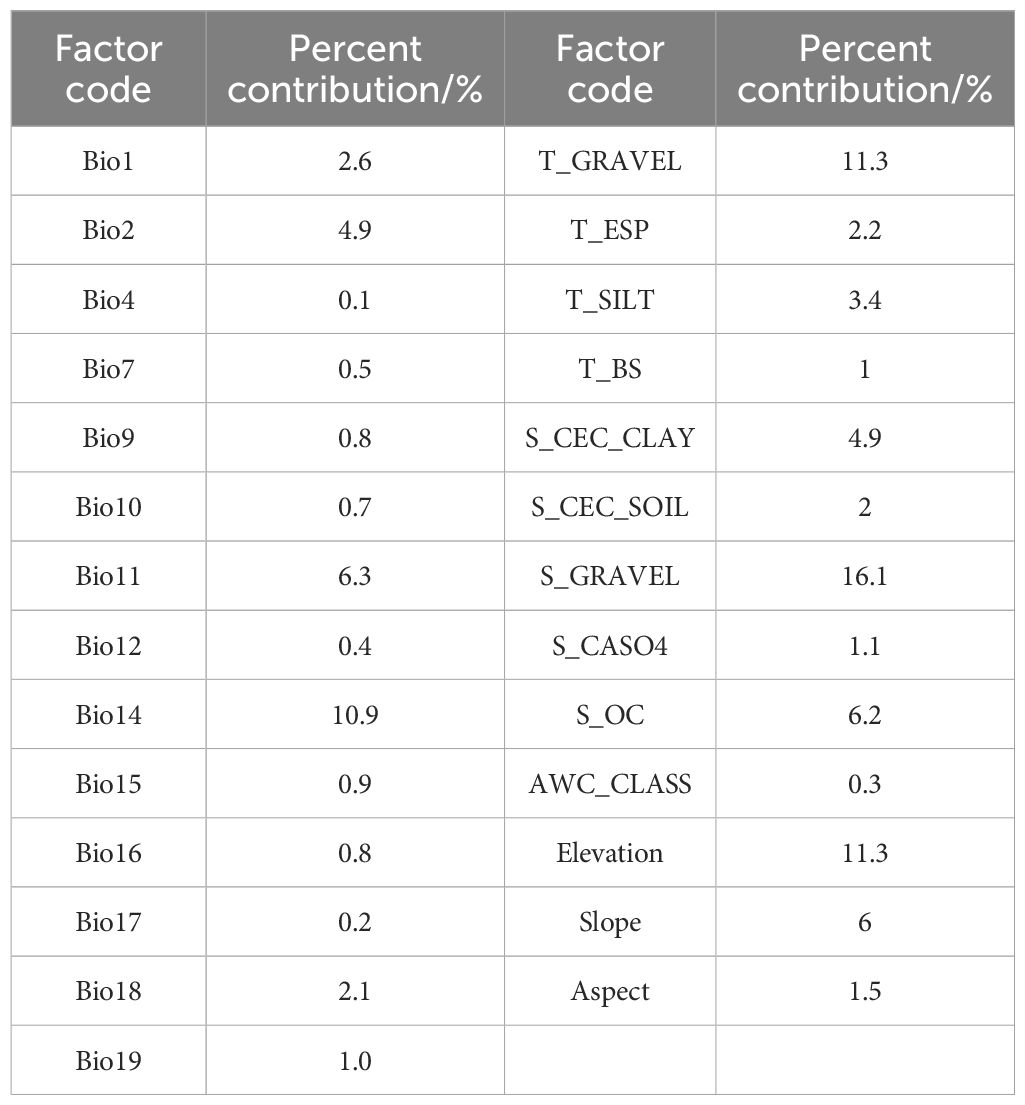1025x1105 pixels.
Task: Click the first Factor code header
Action: (x=108, y=69)
